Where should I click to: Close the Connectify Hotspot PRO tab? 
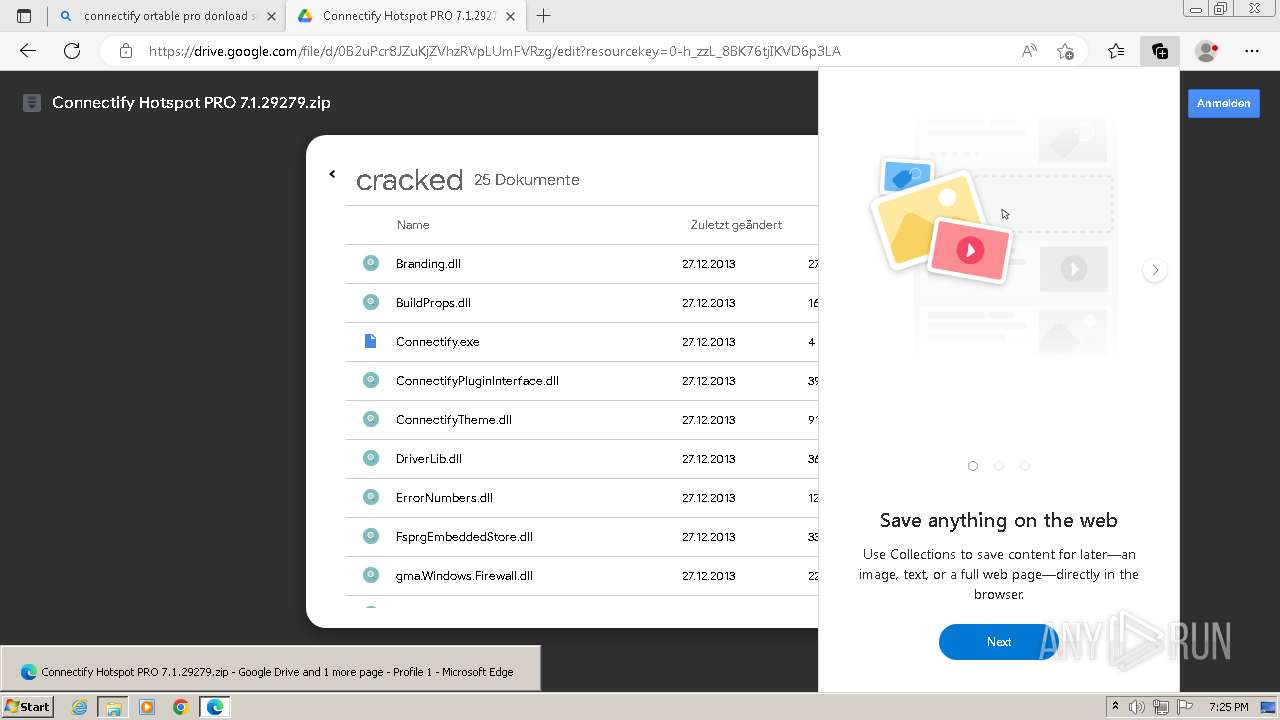[511, 16]
